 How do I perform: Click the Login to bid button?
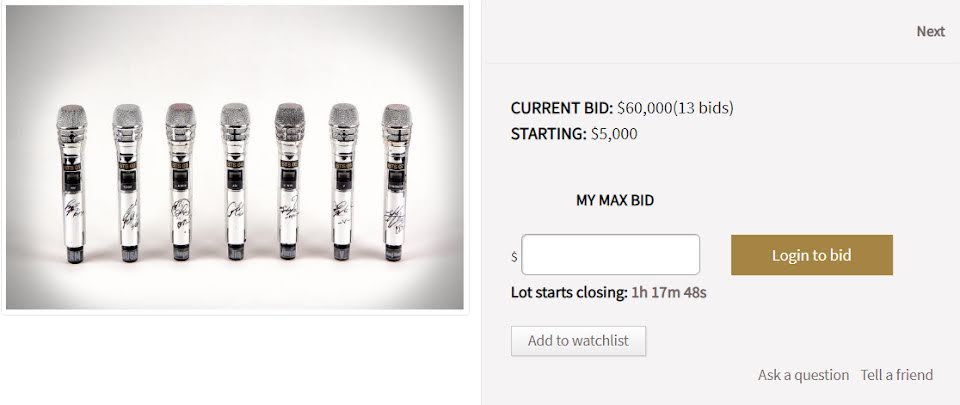click(811, 255)
